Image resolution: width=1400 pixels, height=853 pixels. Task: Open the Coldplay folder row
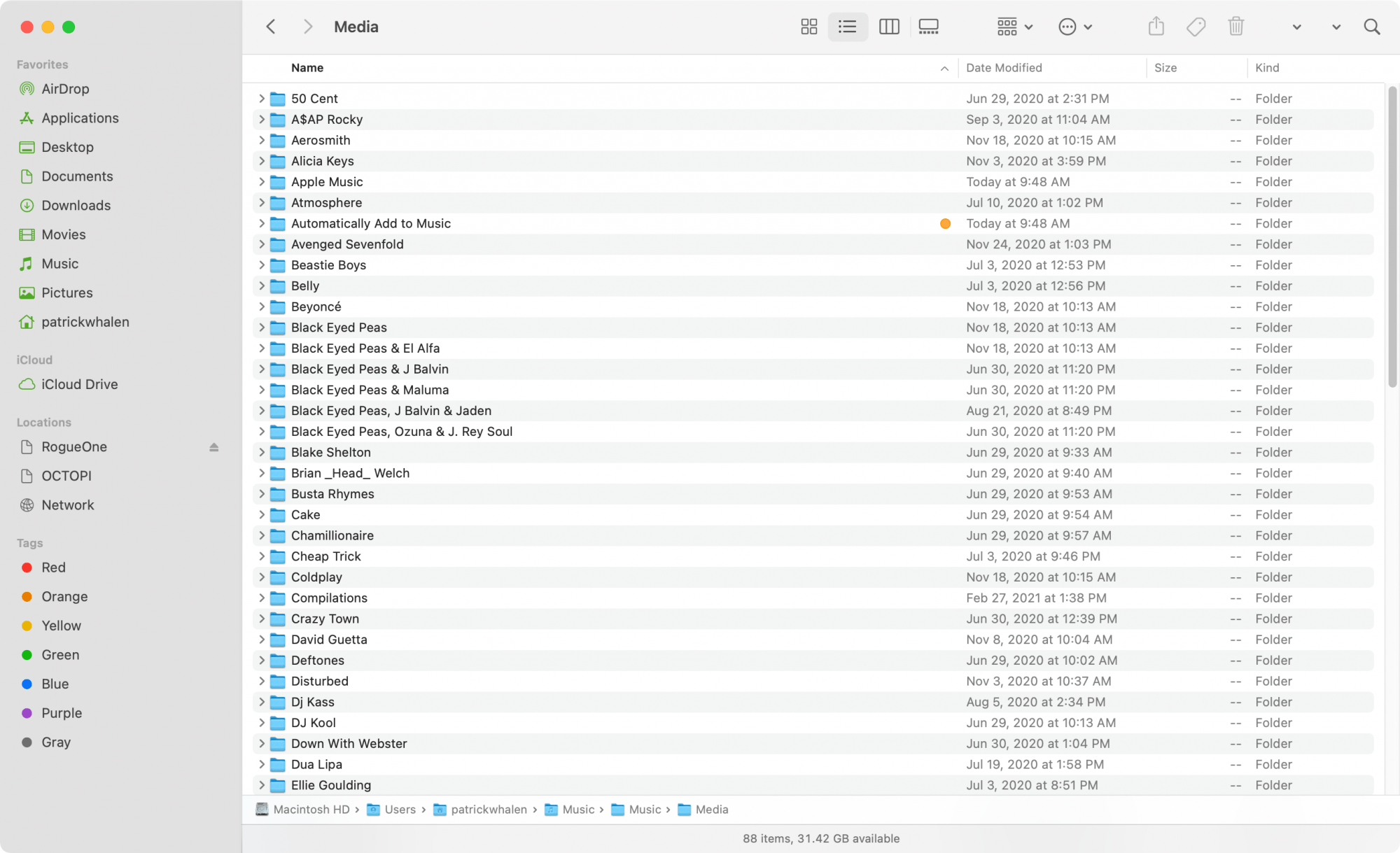(x=316, y=577)
